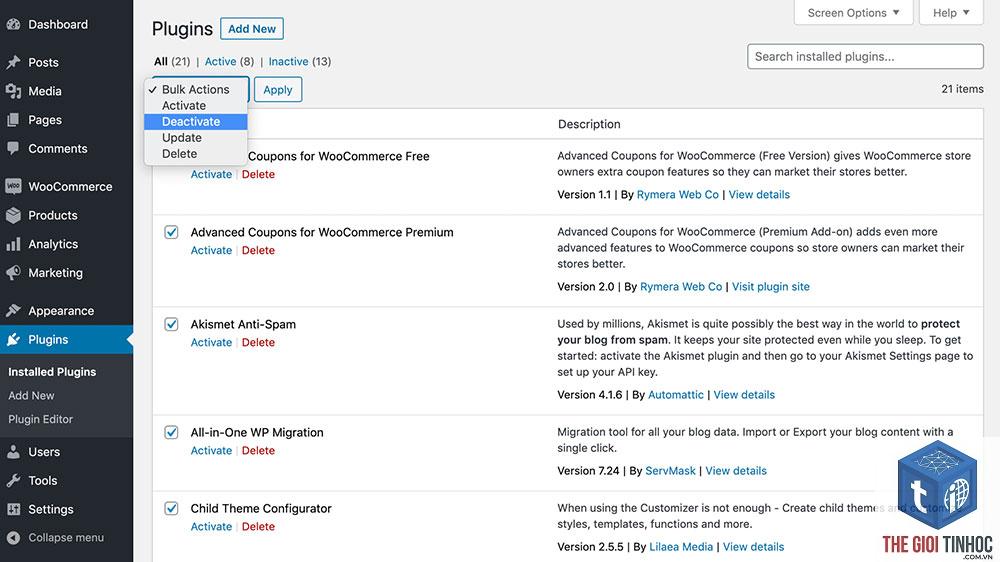Click 'Akismet Anti-Spam' plugin name
This screenshot has width=1000, height=562.
[x=243, y=324]
